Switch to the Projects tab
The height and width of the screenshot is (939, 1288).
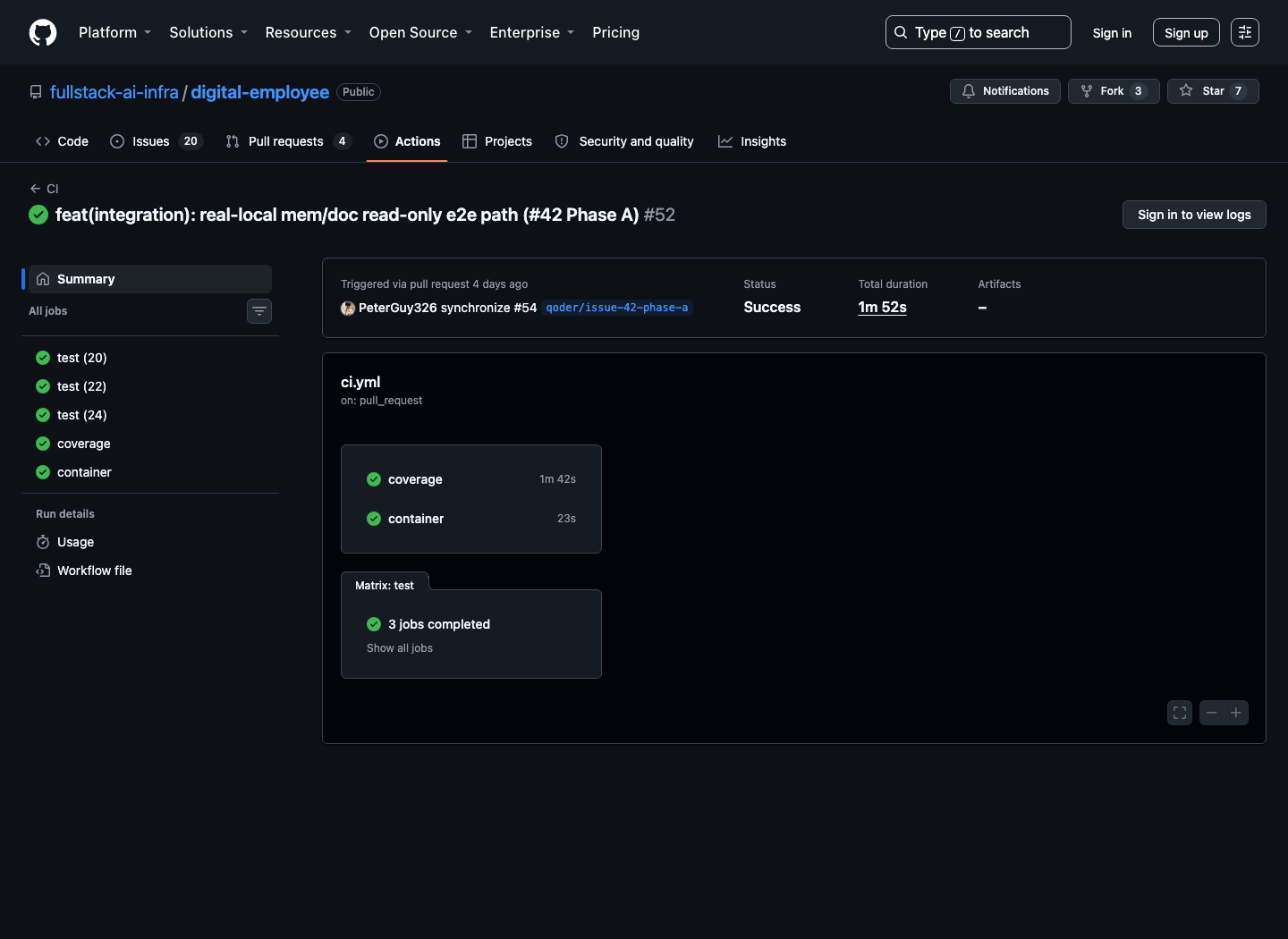[497, 141]
